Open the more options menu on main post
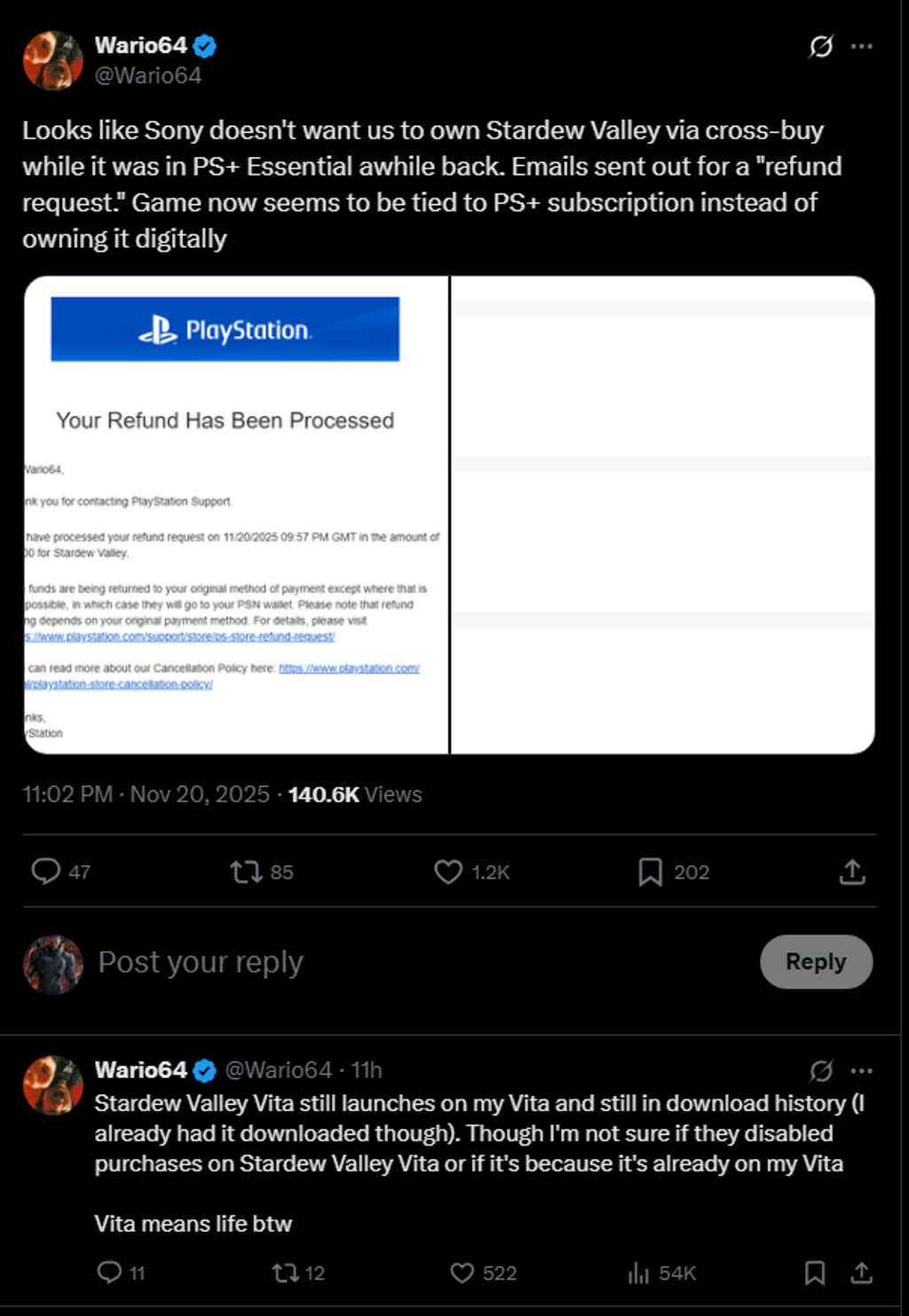This screenshot has height=1316, width=909. click(861, 46)
